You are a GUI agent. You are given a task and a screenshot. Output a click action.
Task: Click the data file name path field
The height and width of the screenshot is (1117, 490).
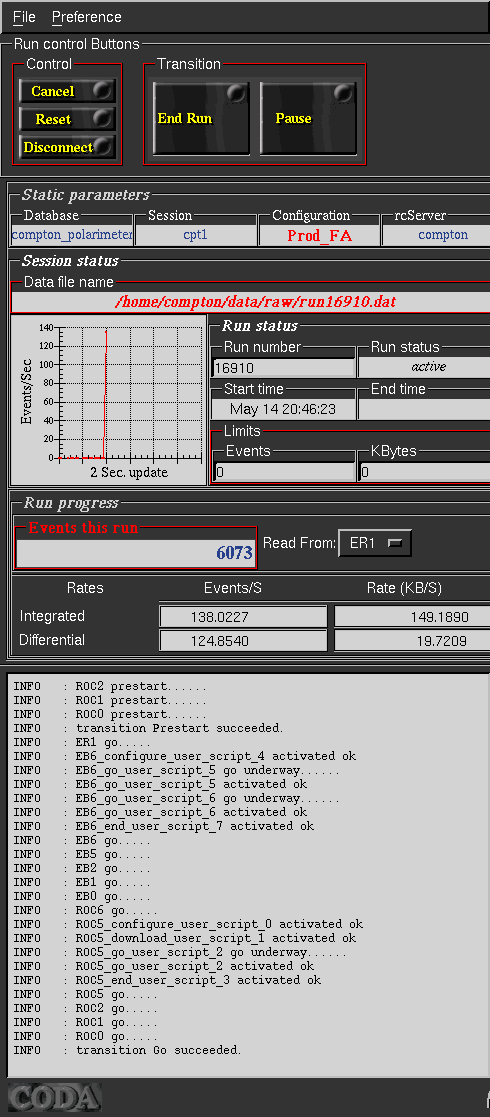[x=251, y=302]
